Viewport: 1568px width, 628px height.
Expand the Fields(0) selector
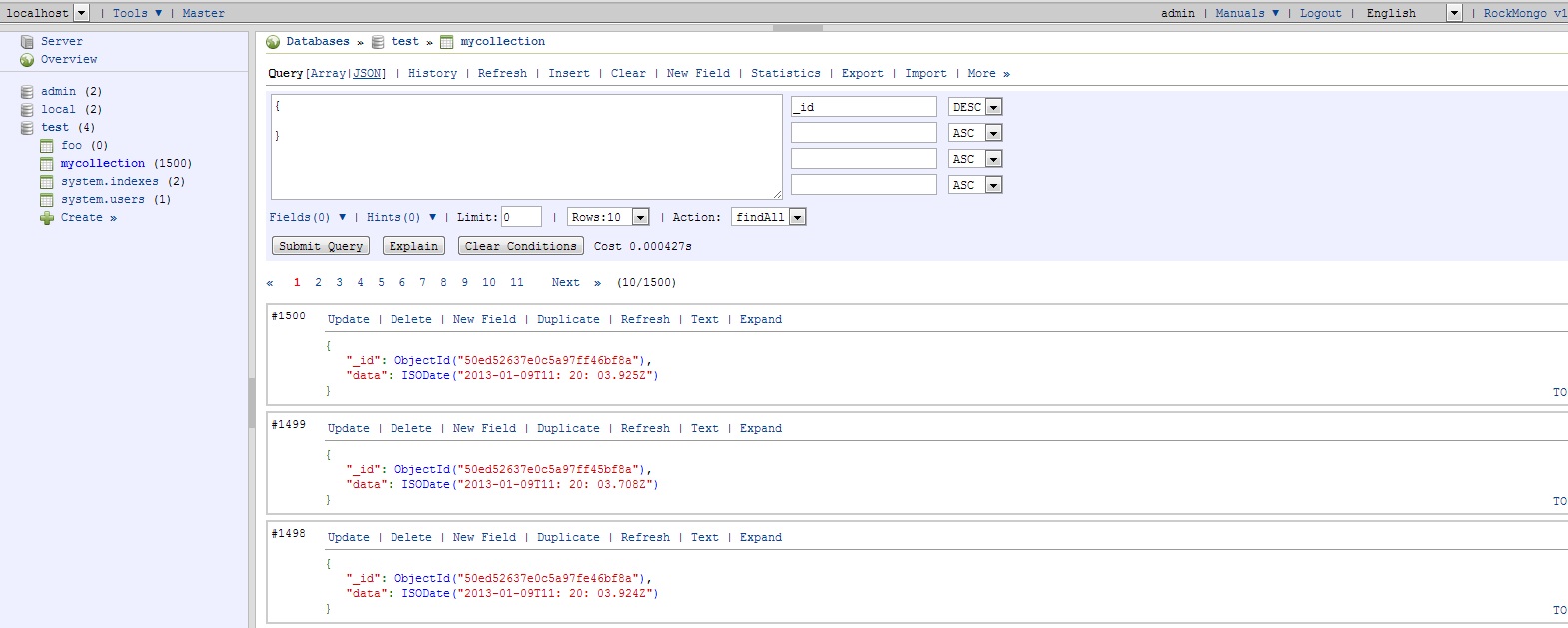click(x=307, y=217)
